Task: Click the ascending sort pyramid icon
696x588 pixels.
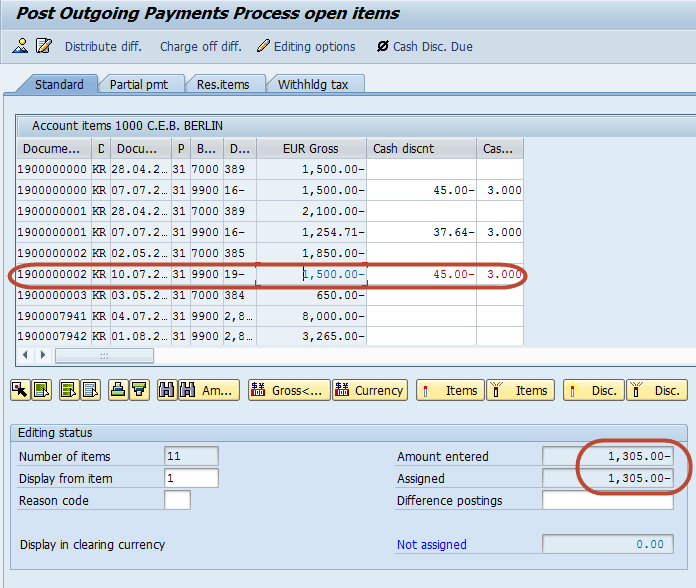Action: click(118, 391)
